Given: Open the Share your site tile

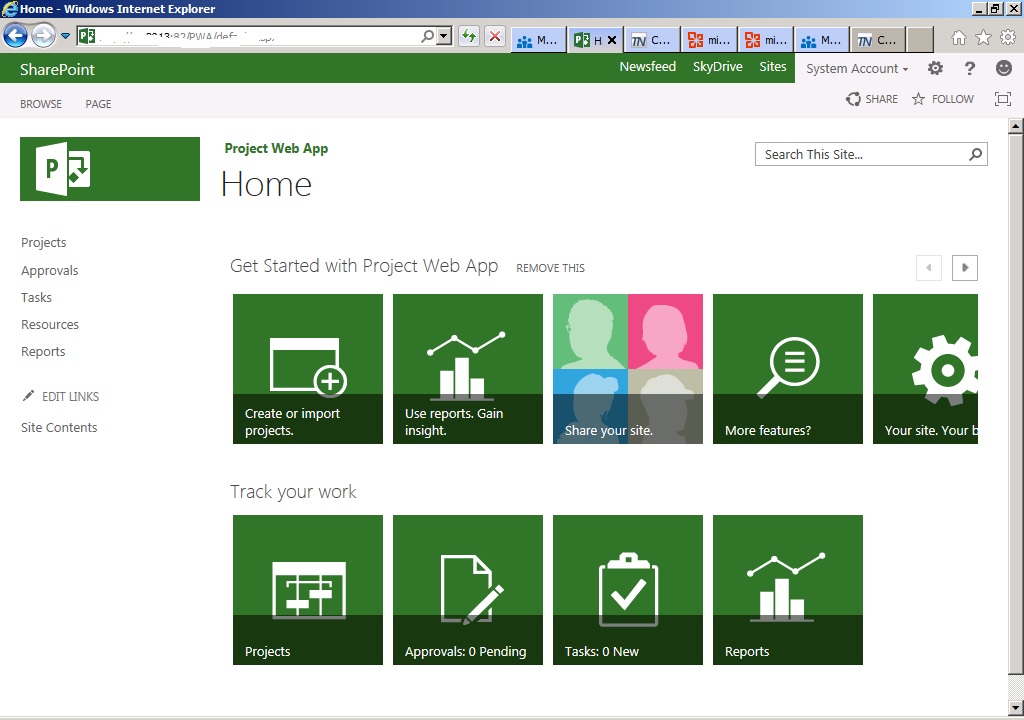Looking at the screenshot, I should (628, 369).
